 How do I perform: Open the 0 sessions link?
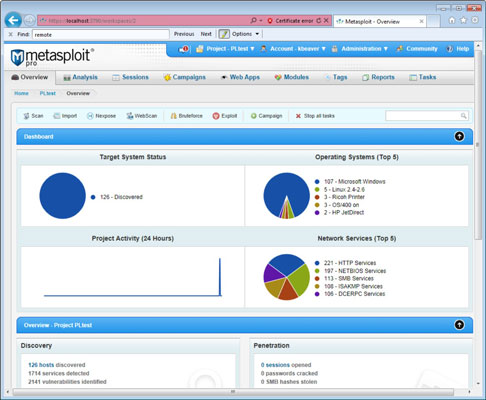coord(275,365)
